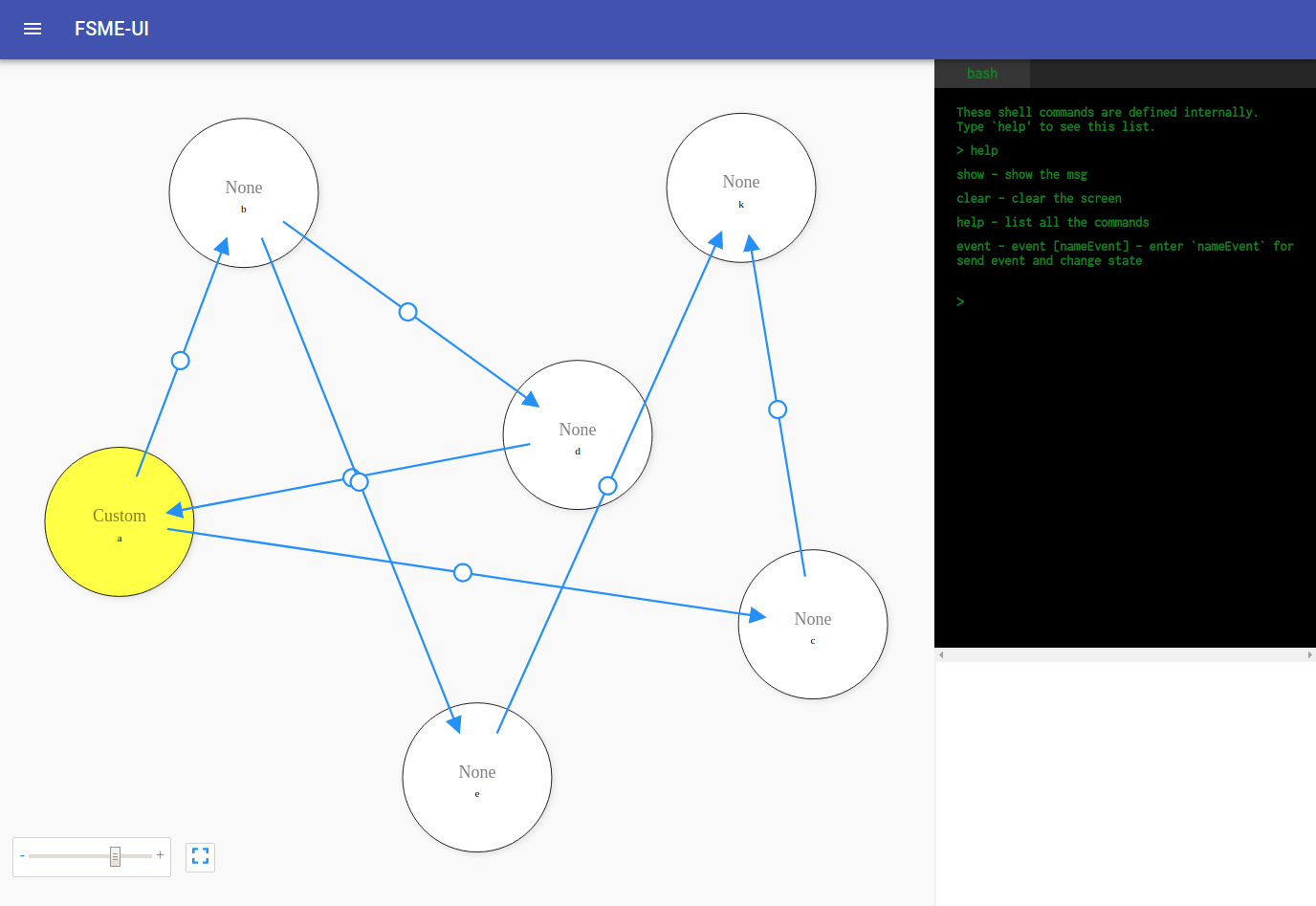Click the transition handle between b and d

(407, 312)
